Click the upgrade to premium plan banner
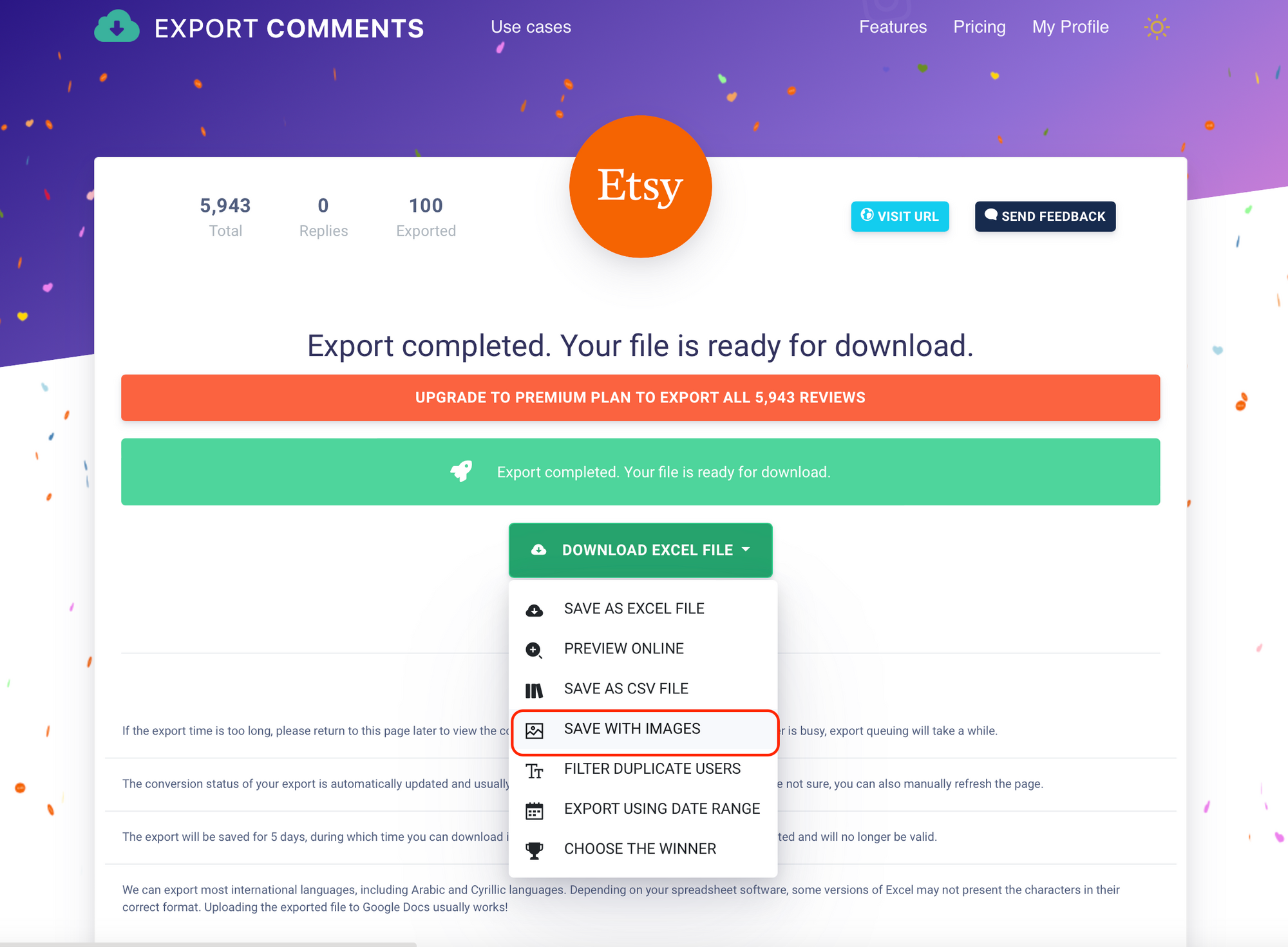The width and height of the screenshot is (1288, 947). point(640,397)
